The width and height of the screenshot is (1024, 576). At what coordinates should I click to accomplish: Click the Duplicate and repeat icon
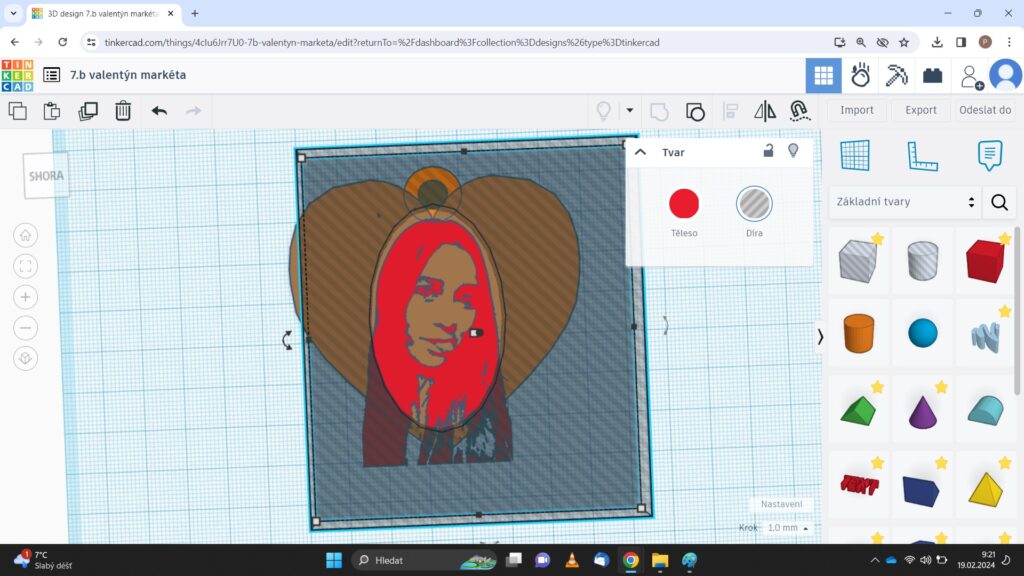[88, 111]
